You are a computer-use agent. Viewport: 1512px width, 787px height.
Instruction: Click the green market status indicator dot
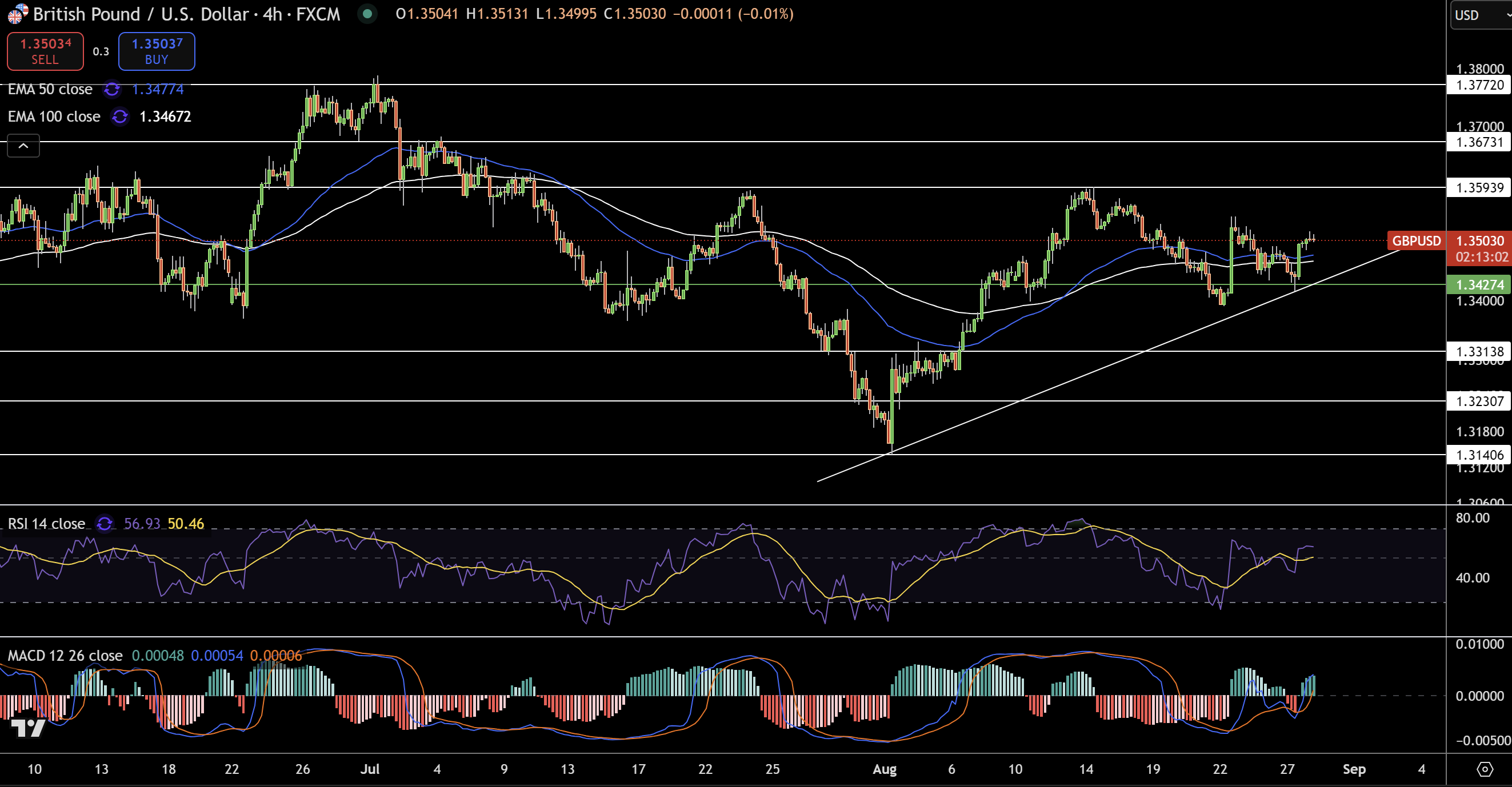(367, 14)
